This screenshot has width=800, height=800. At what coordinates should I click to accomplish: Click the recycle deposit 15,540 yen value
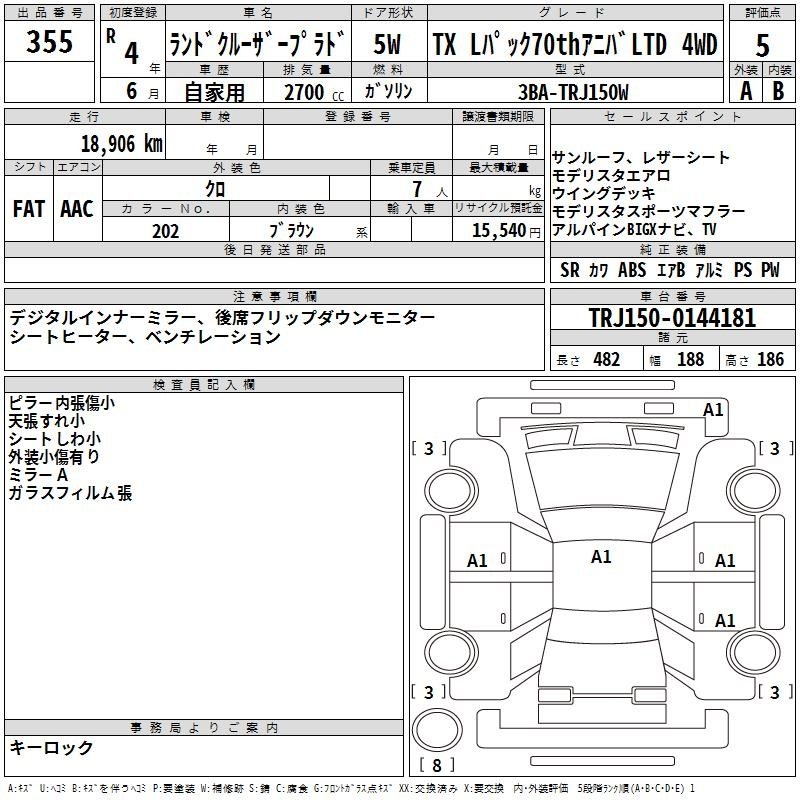click(x=506, y=231)
